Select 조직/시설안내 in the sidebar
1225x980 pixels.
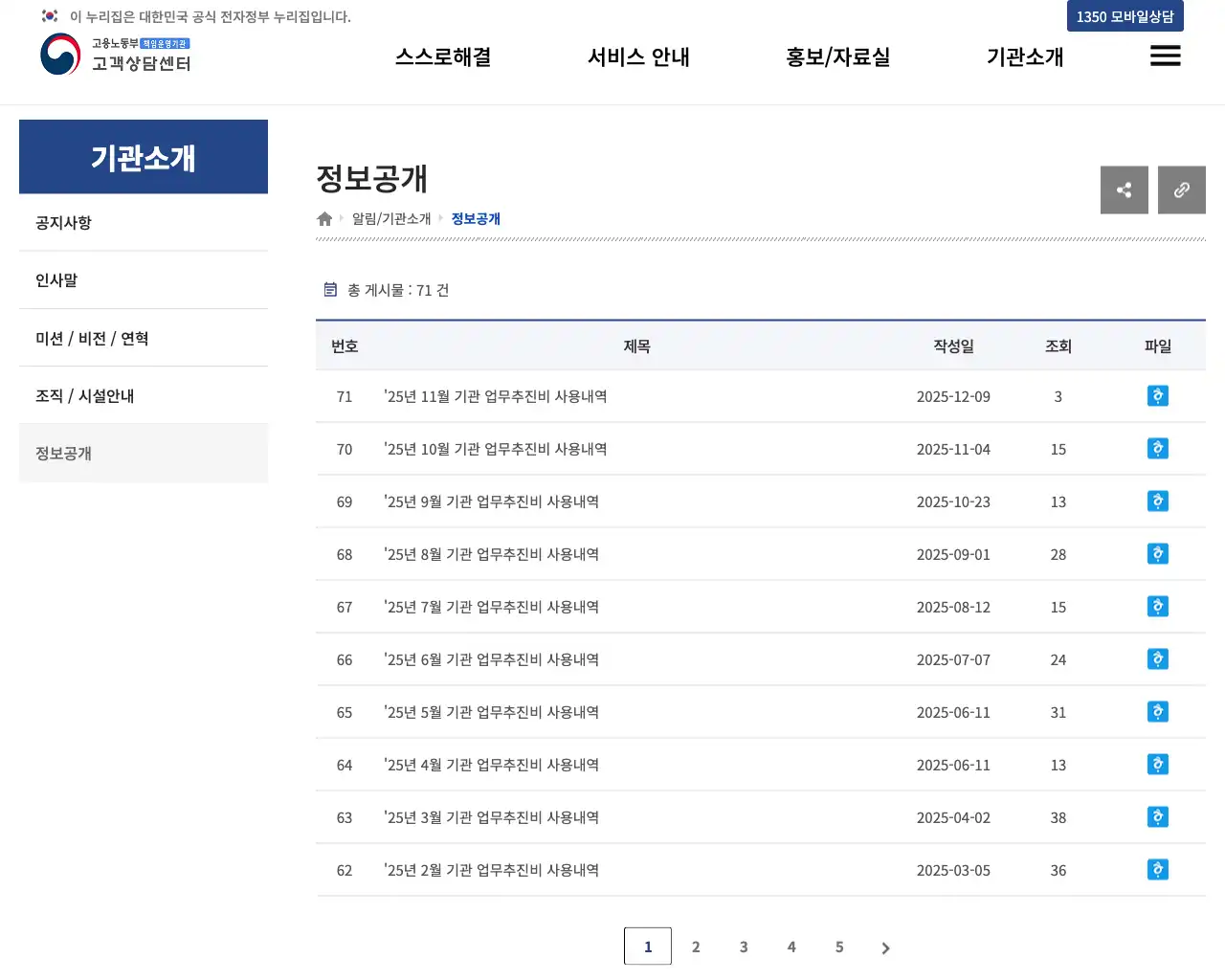pyautogui.click(x=83, y=395)
